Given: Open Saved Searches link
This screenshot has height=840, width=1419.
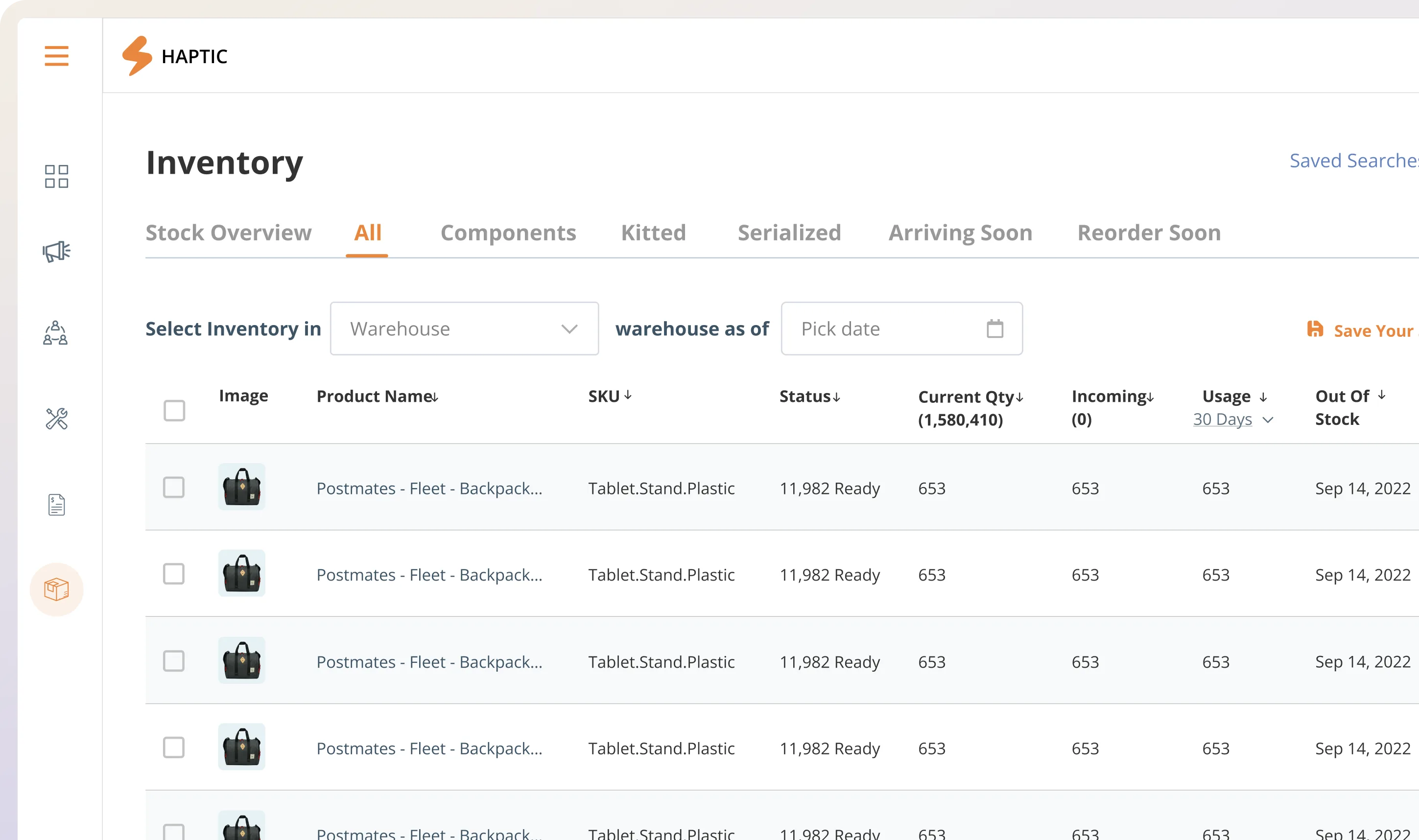Looking at the screenshot, I should click(x=1354, y=161).
